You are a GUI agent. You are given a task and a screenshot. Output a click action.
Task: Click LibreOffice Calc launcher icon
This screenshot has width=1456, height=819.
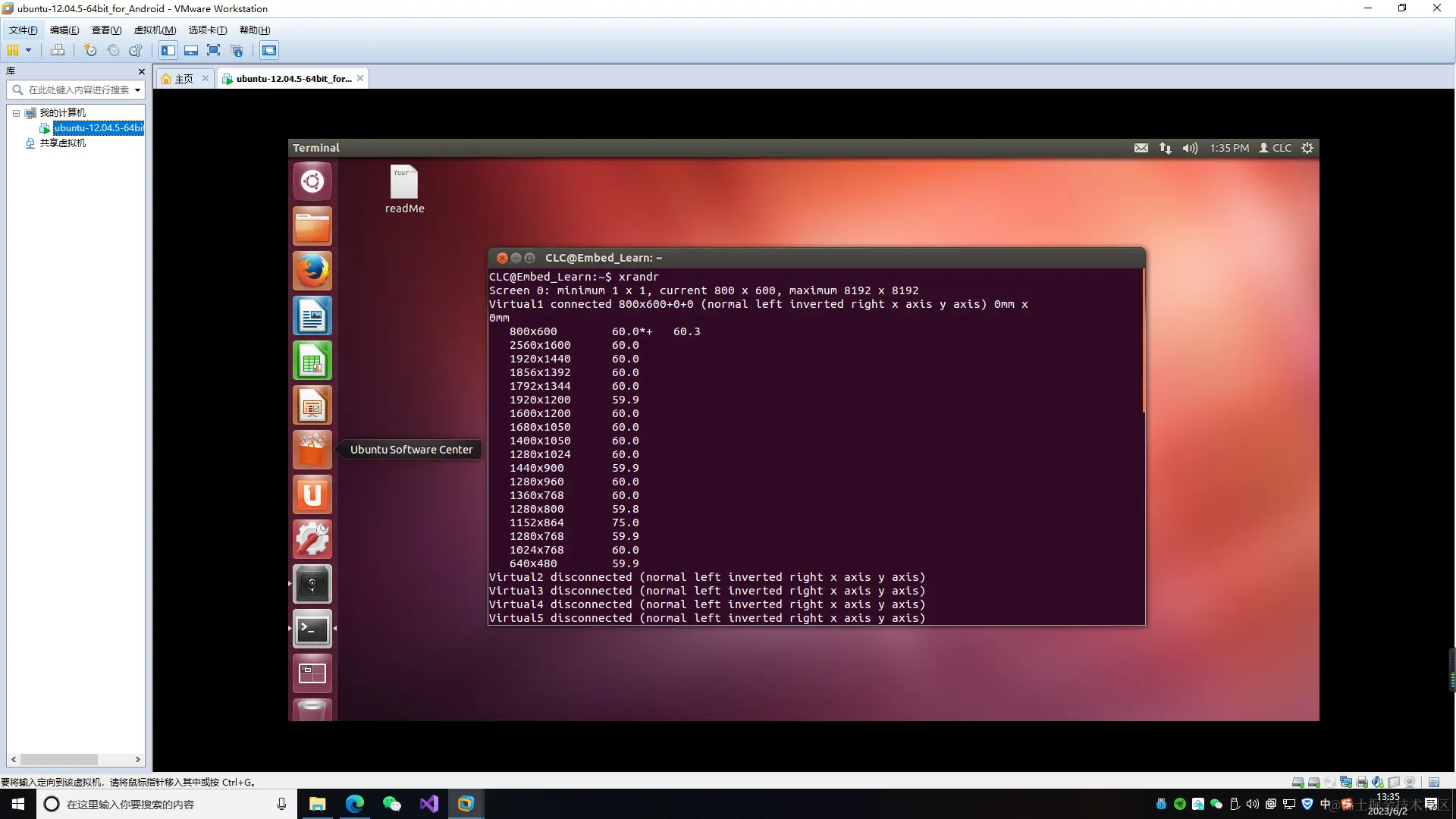tap(312, 360)
